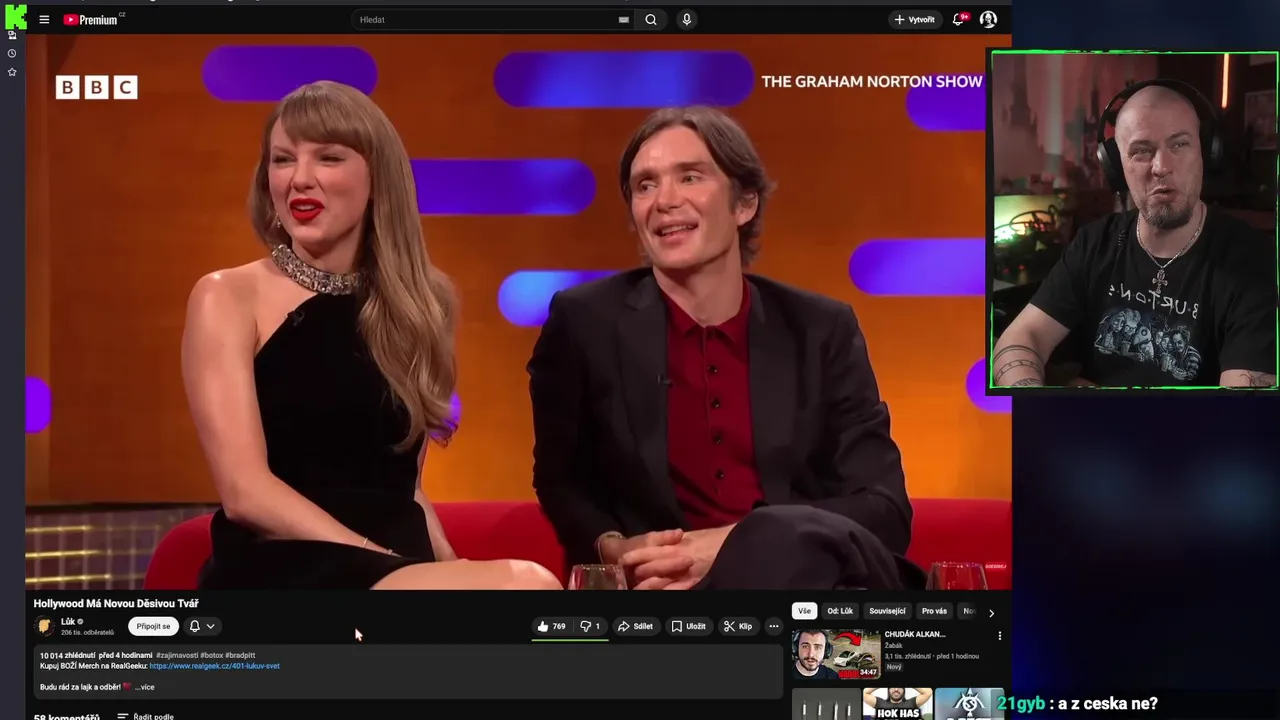
Task: Open the three-dot more actions menu
Action: pos(773,626)
